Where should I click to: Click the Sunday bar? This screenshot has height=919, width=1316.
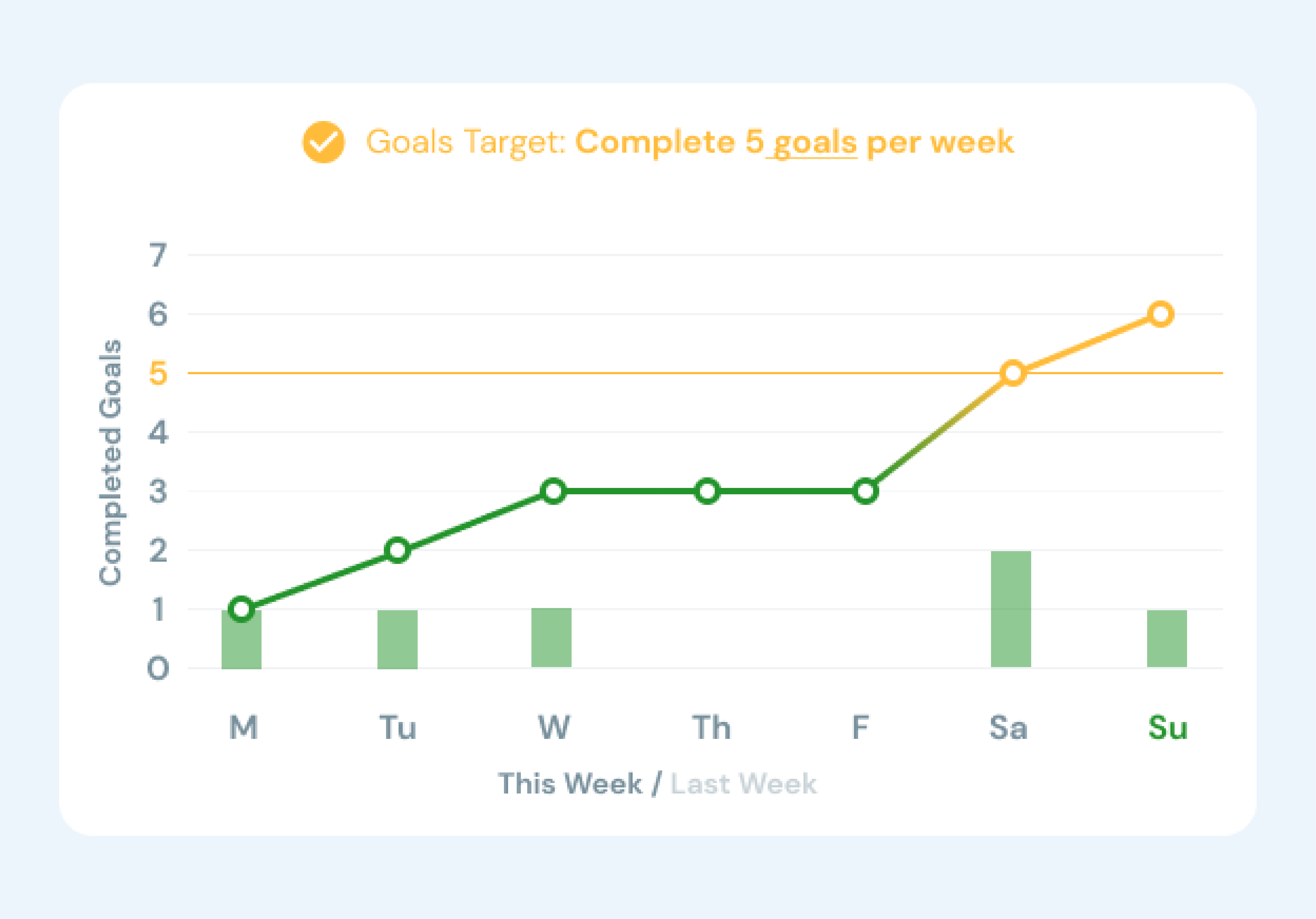(1166, 639)
